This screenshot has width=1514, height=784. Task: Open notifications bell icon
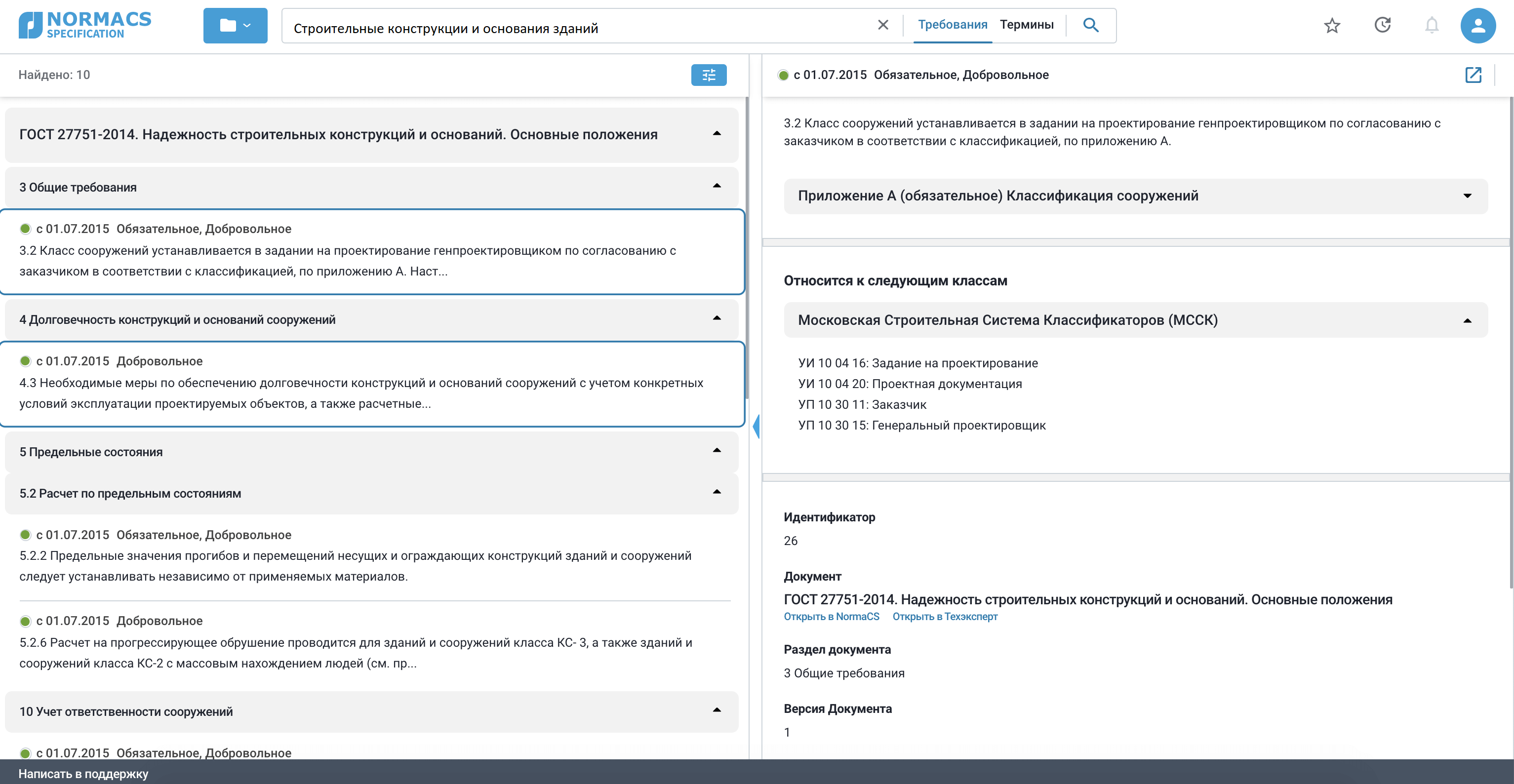(1432, 25)
